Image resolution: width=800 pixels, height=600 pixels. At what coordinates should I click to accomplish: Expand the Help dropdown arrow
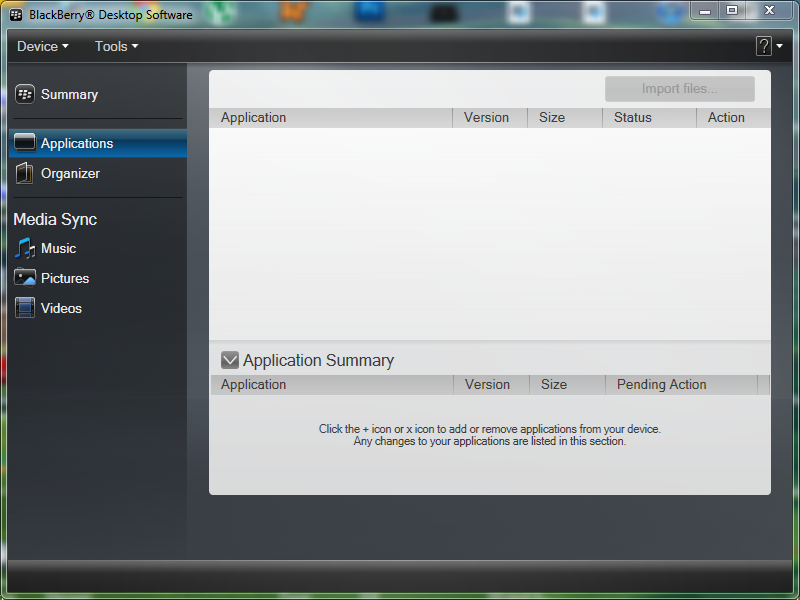(x=780, y=46)
